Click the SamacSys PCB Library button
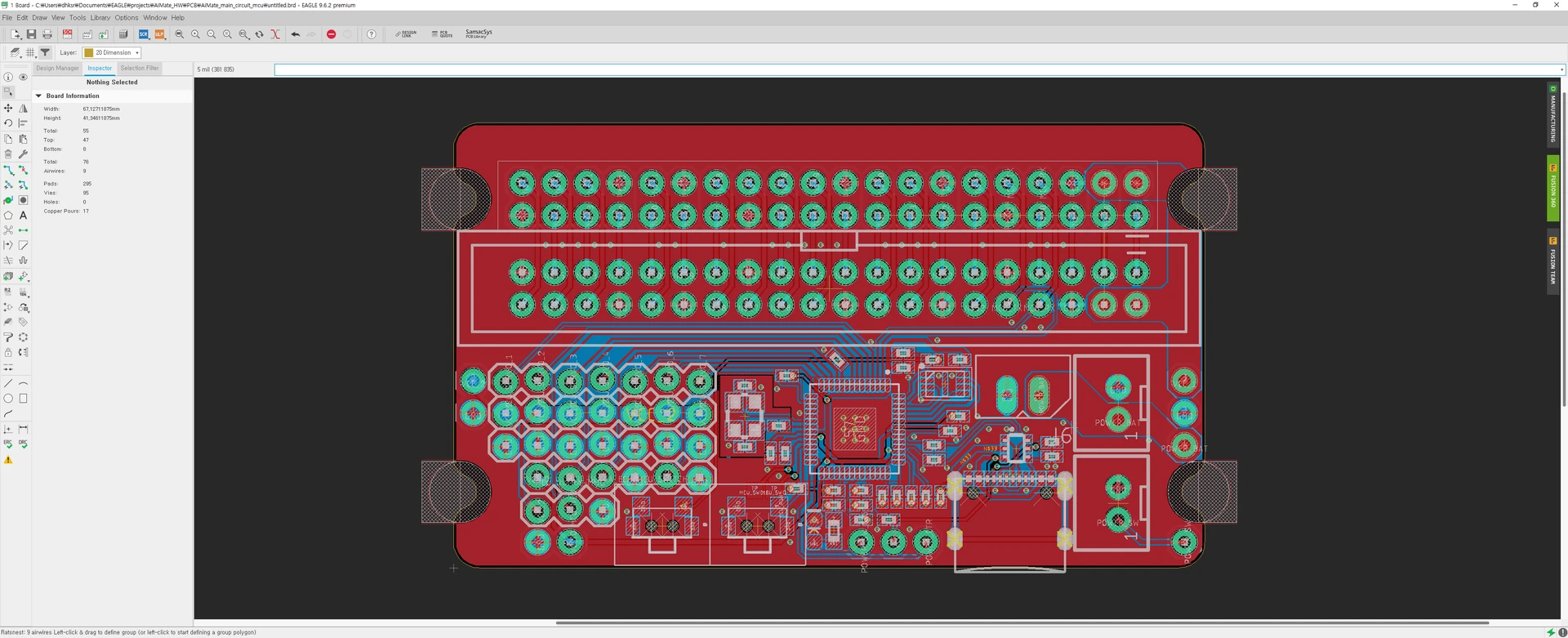 (x=479, y=34)
